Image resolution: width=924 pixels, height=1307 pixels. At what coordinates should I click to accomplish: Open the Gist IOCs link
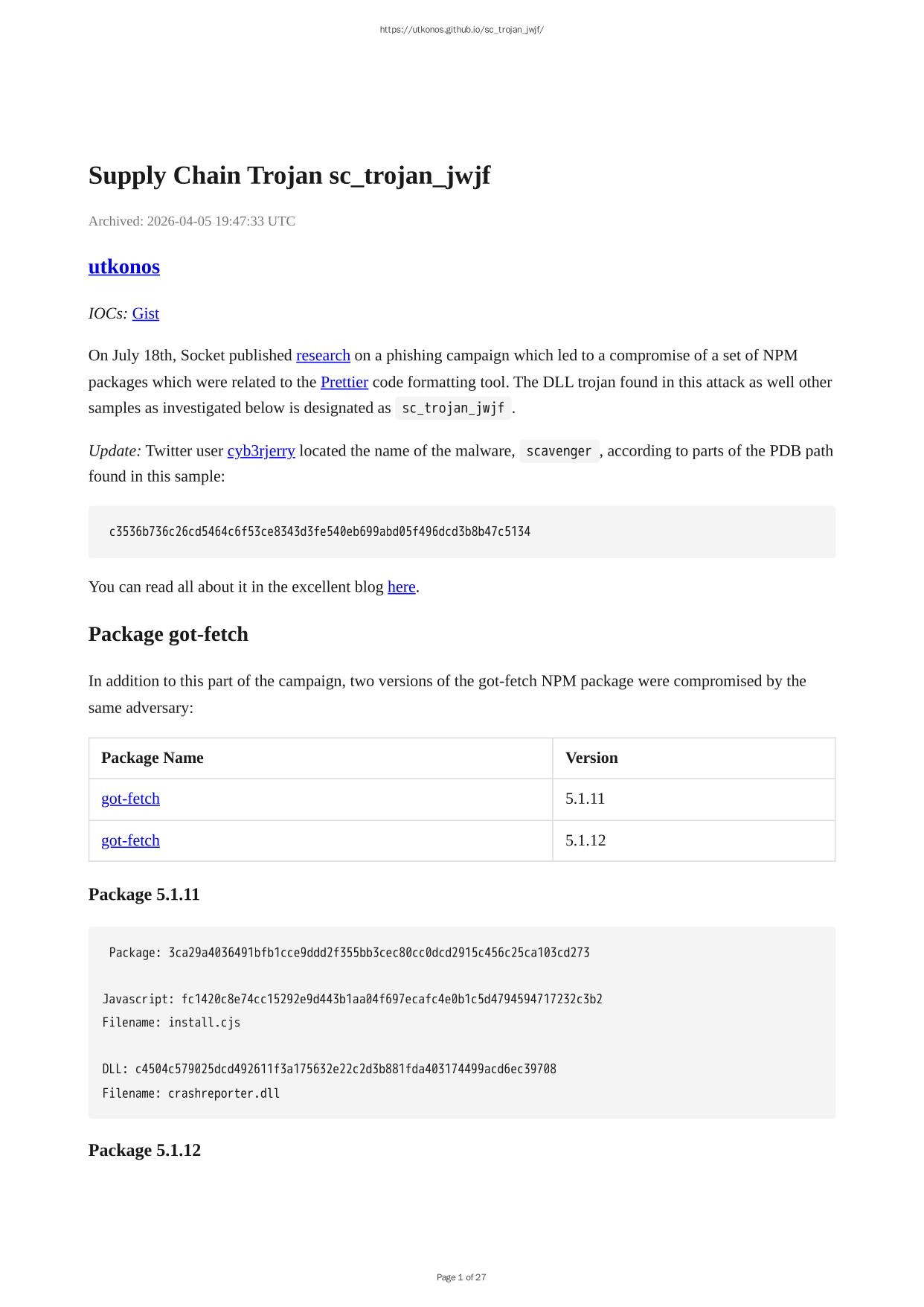point(145,313)
